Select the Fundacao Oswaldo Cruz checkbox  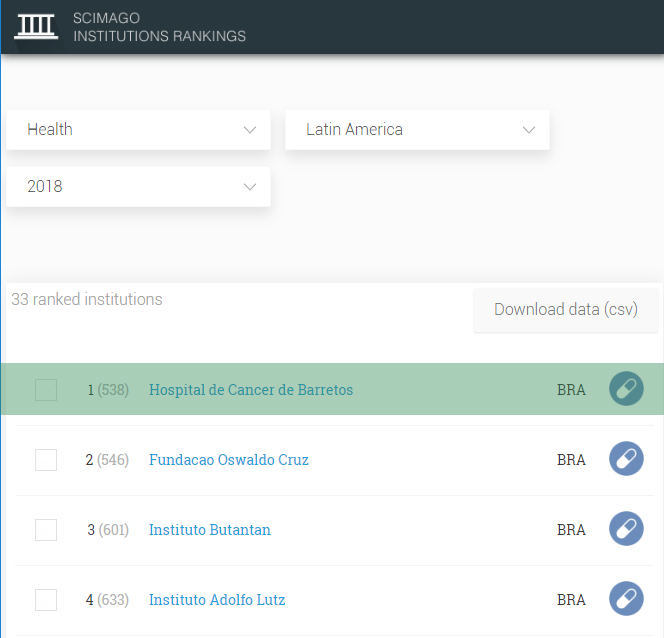point(46,460)
